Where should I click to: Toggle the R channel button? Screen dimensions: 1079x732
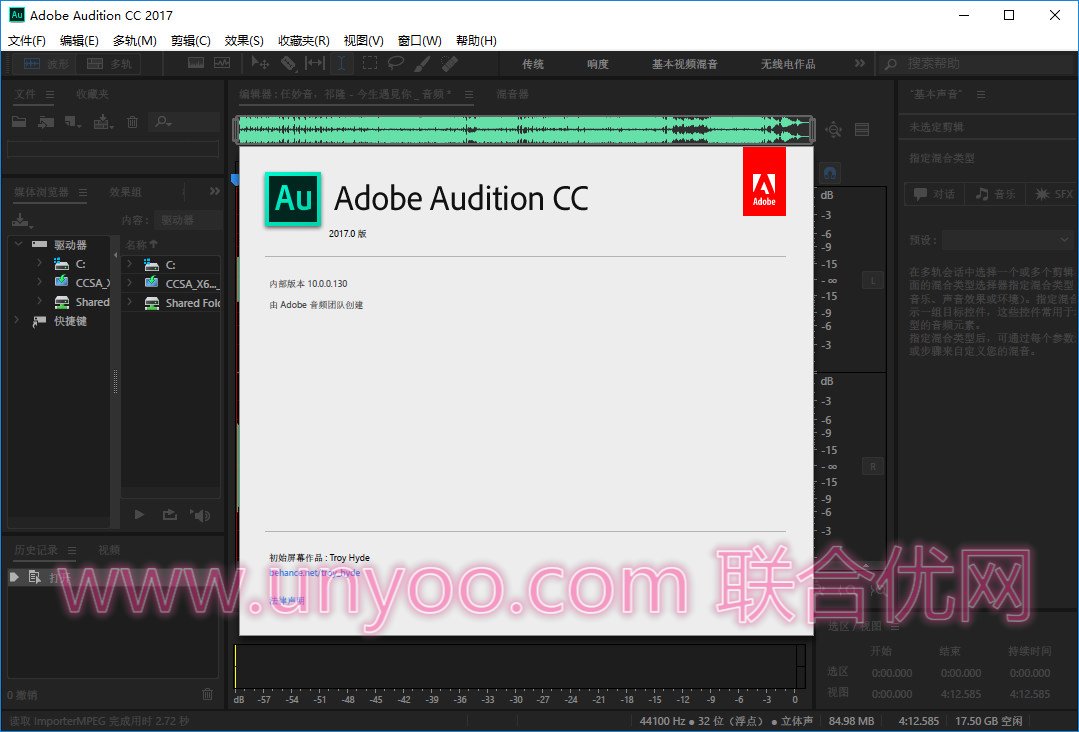[x=873, y=466]
